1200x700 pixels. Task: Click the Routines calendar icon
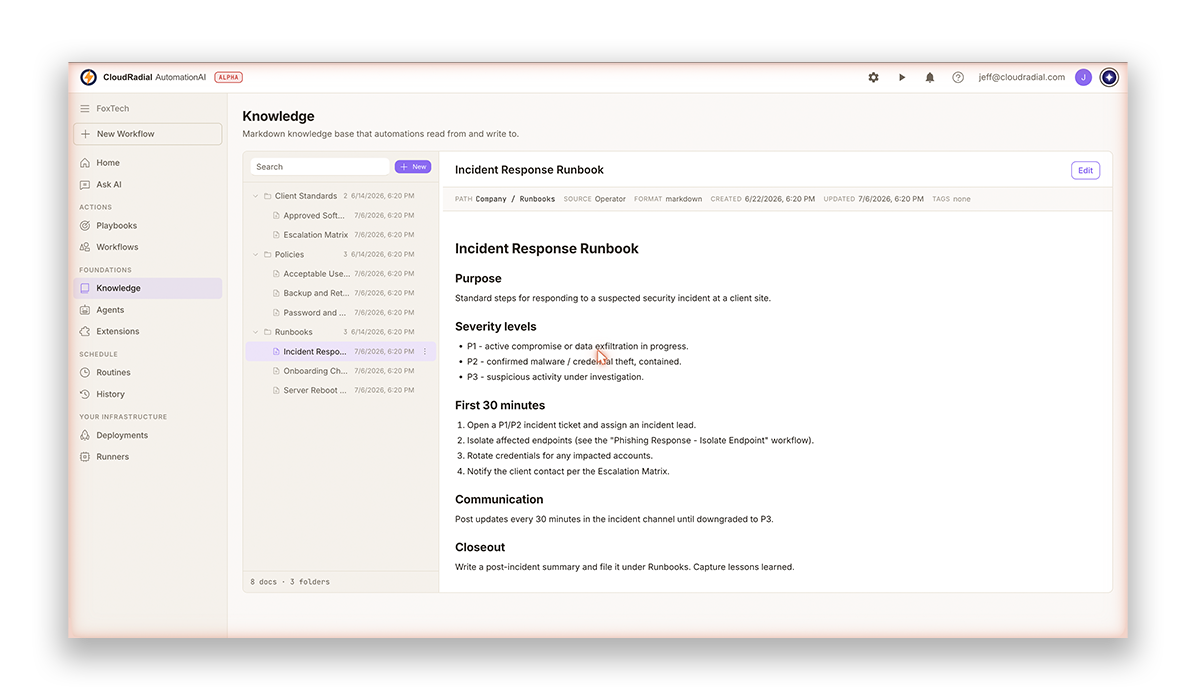coord(85,372)
